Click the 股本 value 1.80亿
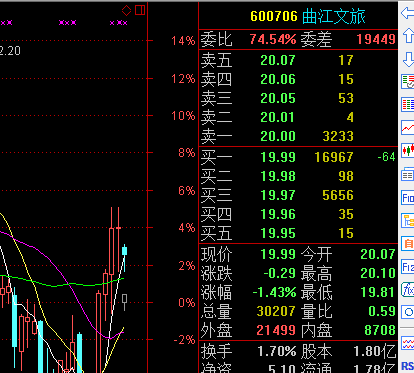Viewport: 414px width, 373px height. coord(375,351)
